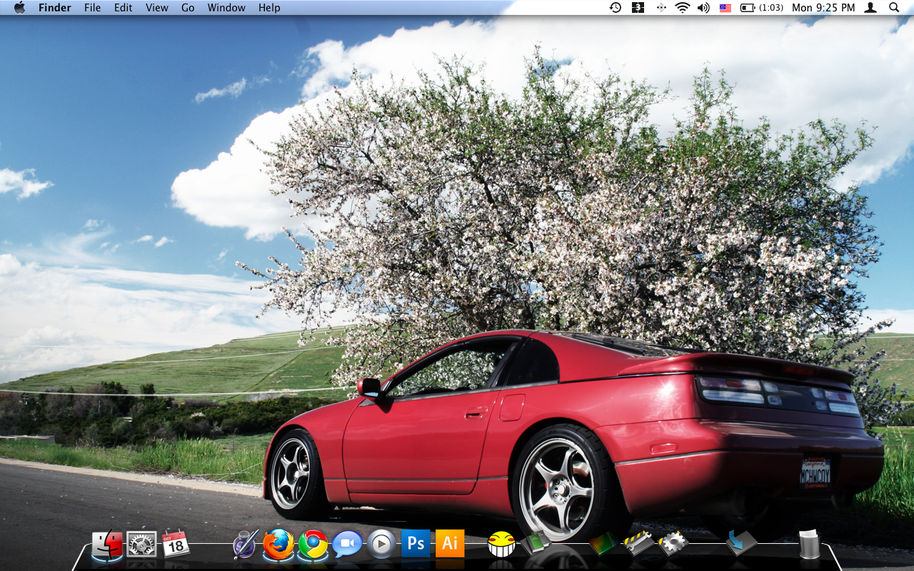The image size is (914, 571).
Task: Click the Mon 9:25 PM clock
Action: click(x=823, y=8)
